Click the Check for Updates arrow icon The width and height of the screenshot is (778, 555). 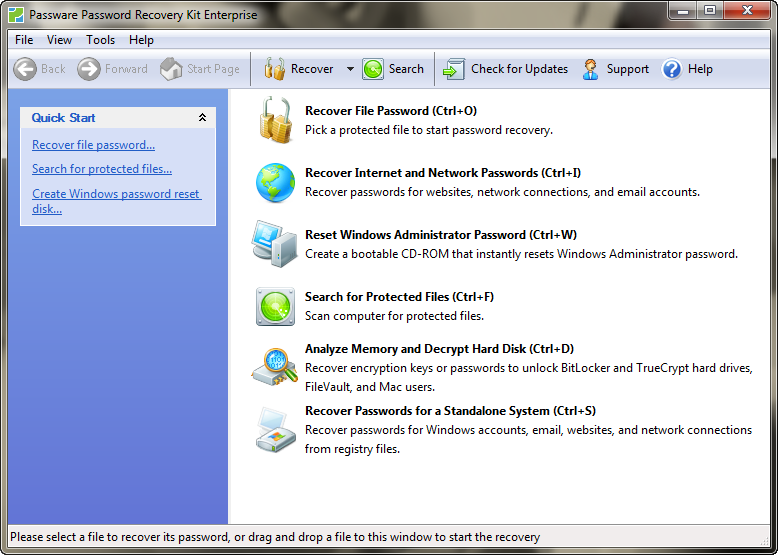tap(453, 69)
